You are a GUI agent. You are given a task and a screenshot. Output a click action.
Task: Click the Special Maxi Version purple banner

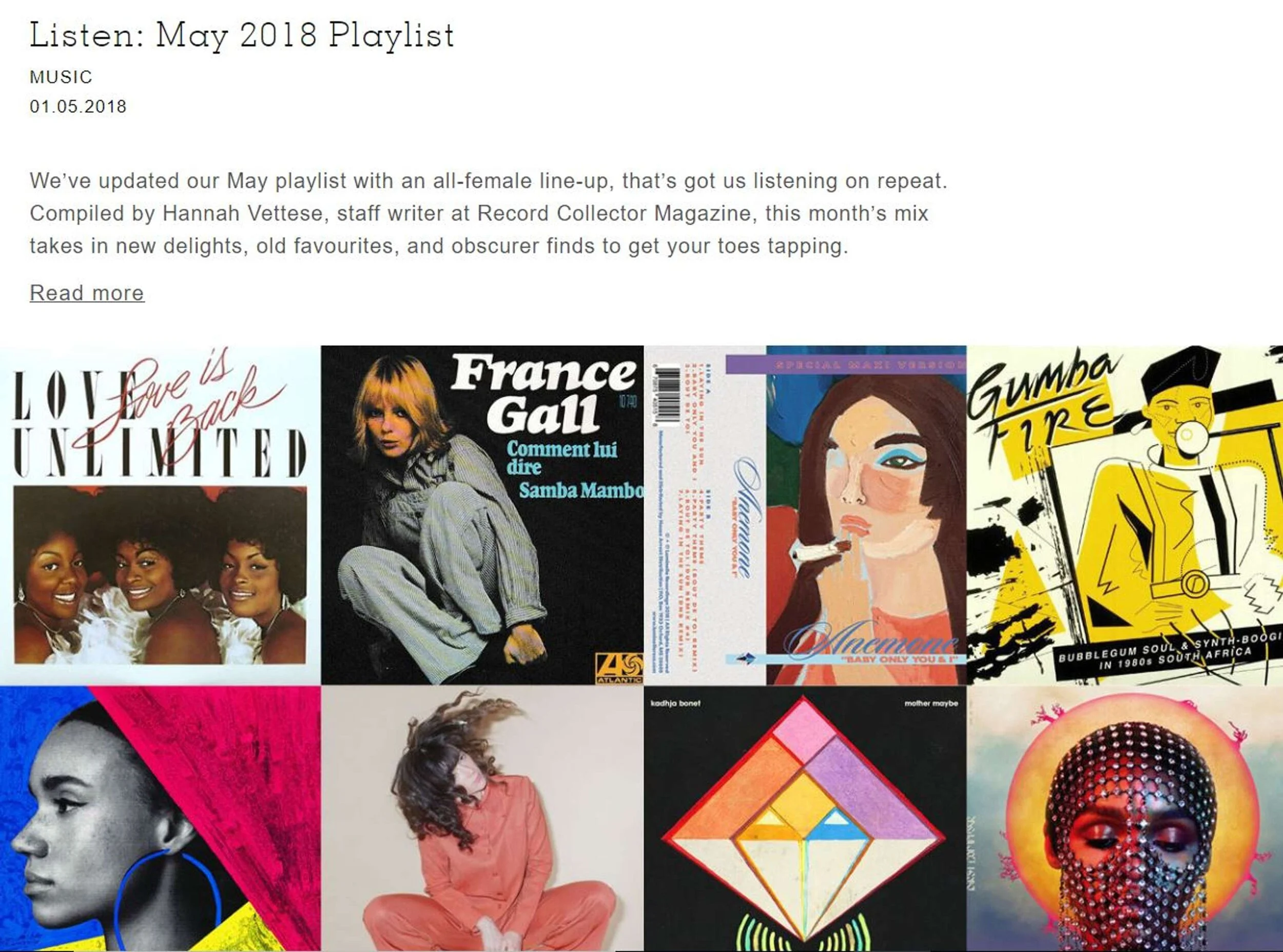tap(846, 364)
